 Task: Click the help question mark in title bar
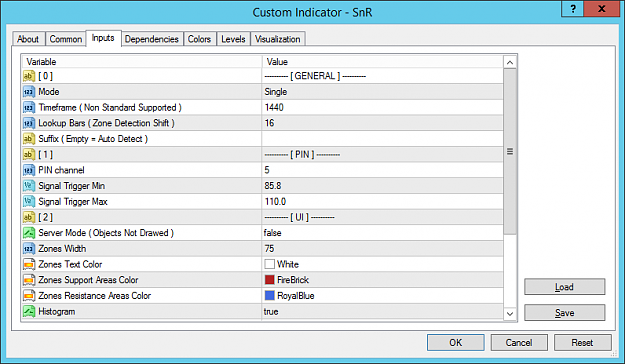(573, 9)
